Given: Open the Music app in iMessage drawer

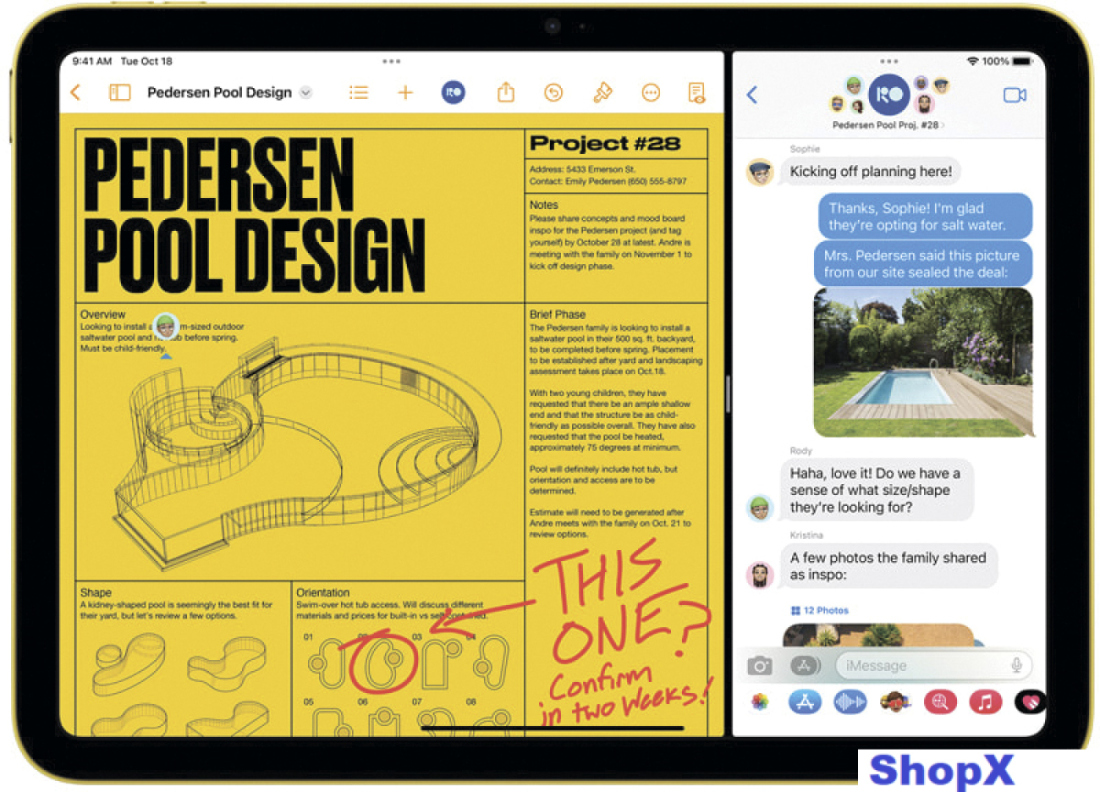Looking at the screenshot, I should 985,702.
